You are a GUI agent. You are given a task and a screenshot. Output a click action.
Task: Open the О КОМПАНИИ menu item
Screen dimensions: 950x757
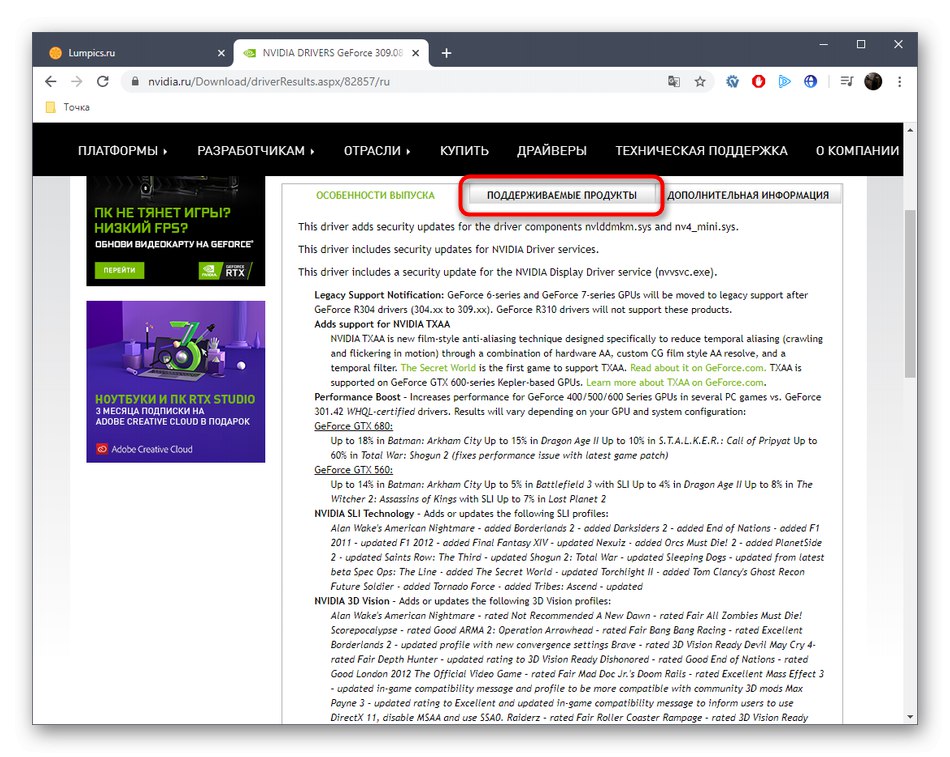[x=857, y=151]
